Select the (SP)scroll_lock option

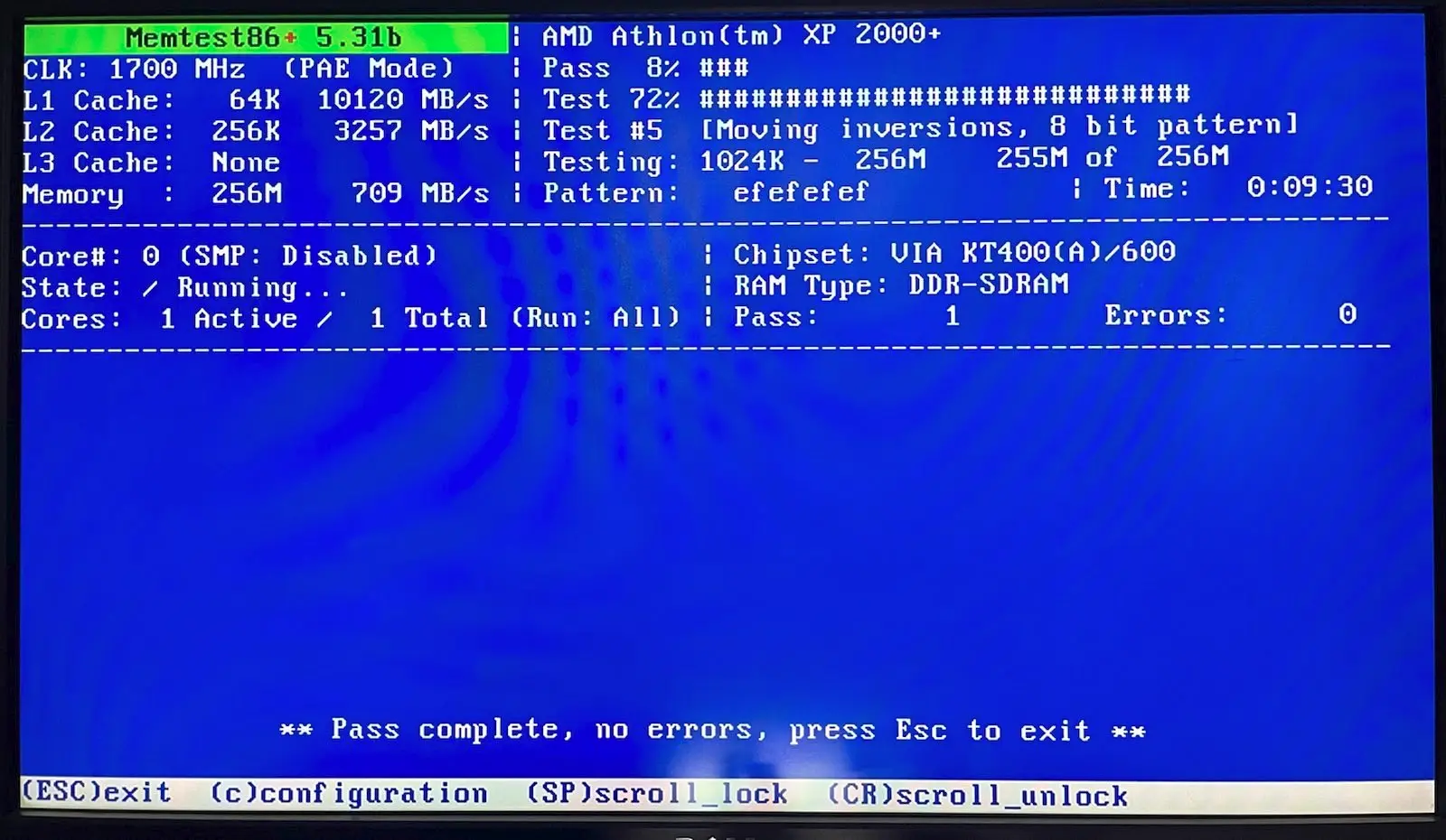coord(657,794)
